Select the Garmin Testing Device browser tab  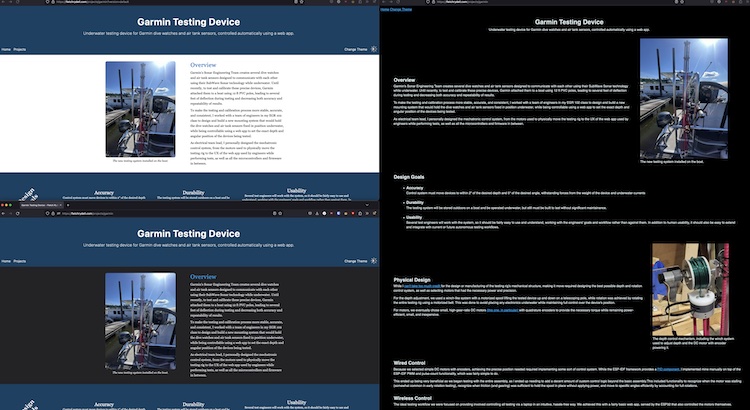tap(40, 205)
